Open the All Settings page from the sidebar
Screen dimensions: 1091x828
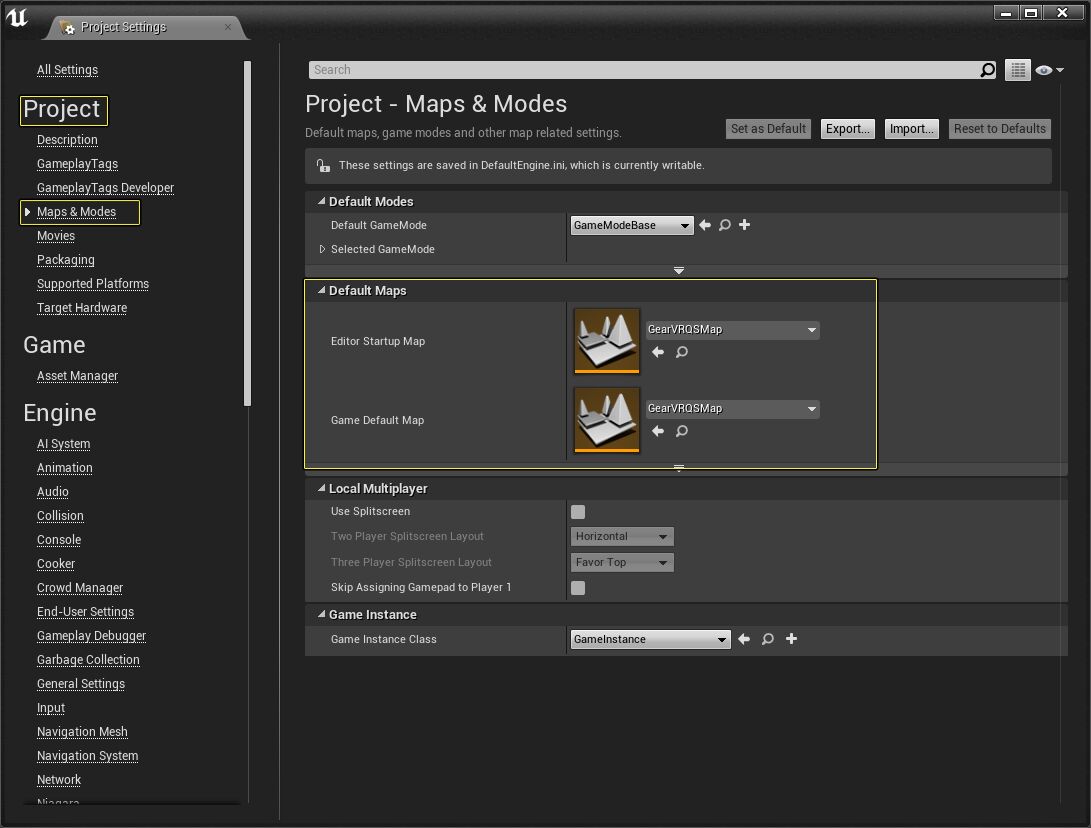click(x=67, y=70)
